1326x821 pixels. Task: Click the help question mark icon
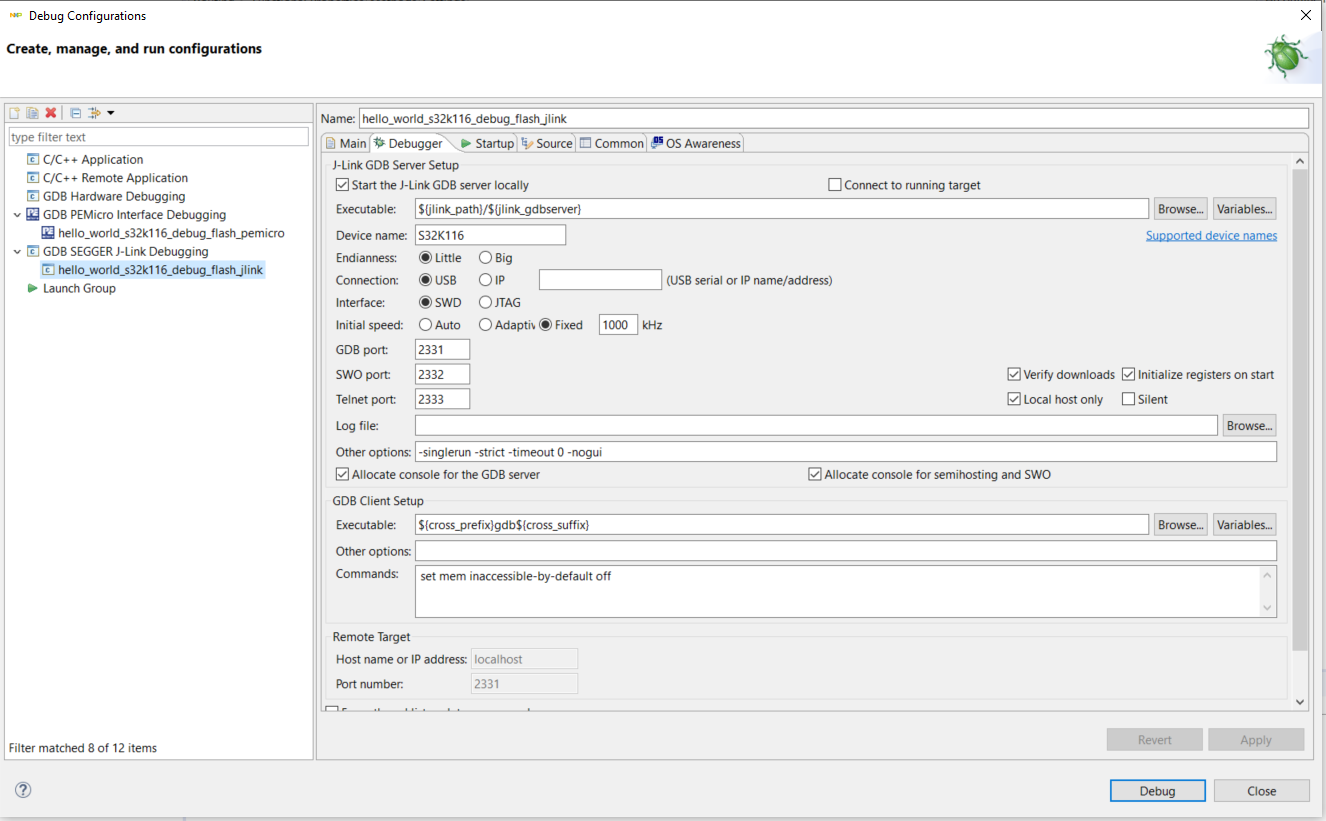[23, 790]
